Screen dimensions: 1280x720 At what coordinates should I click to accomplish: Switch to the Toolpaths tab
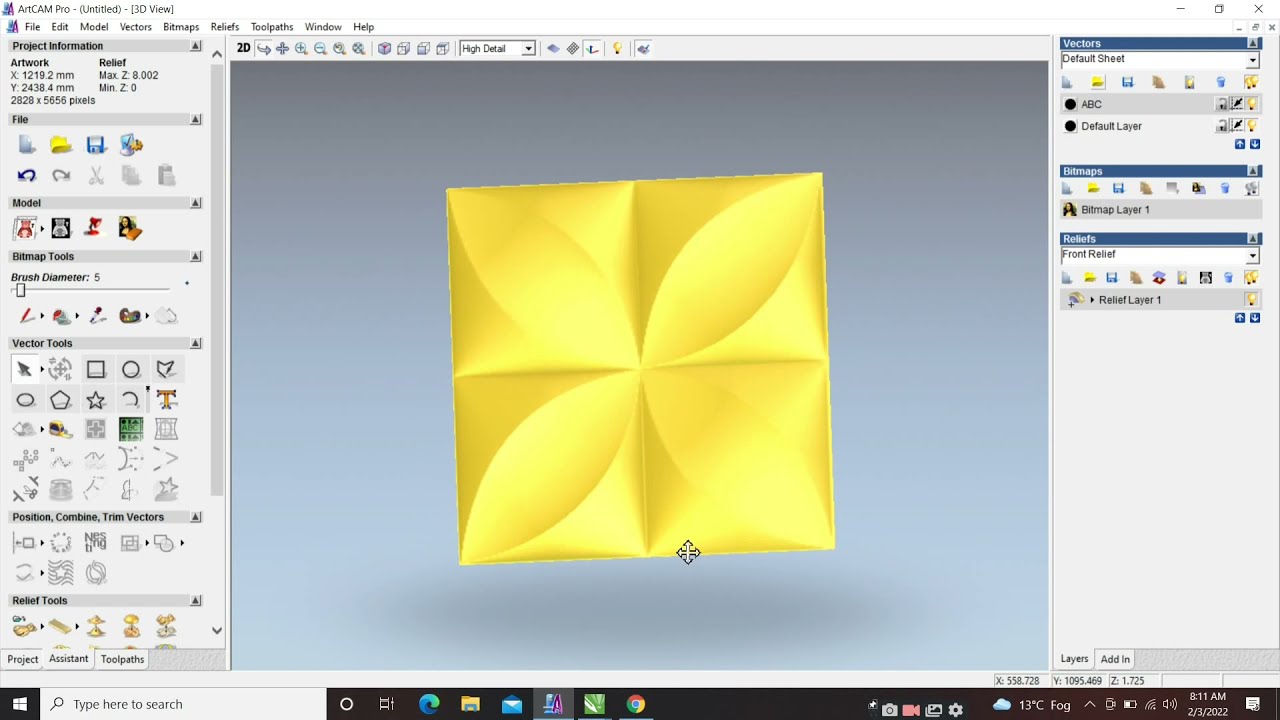coord(122,659)
